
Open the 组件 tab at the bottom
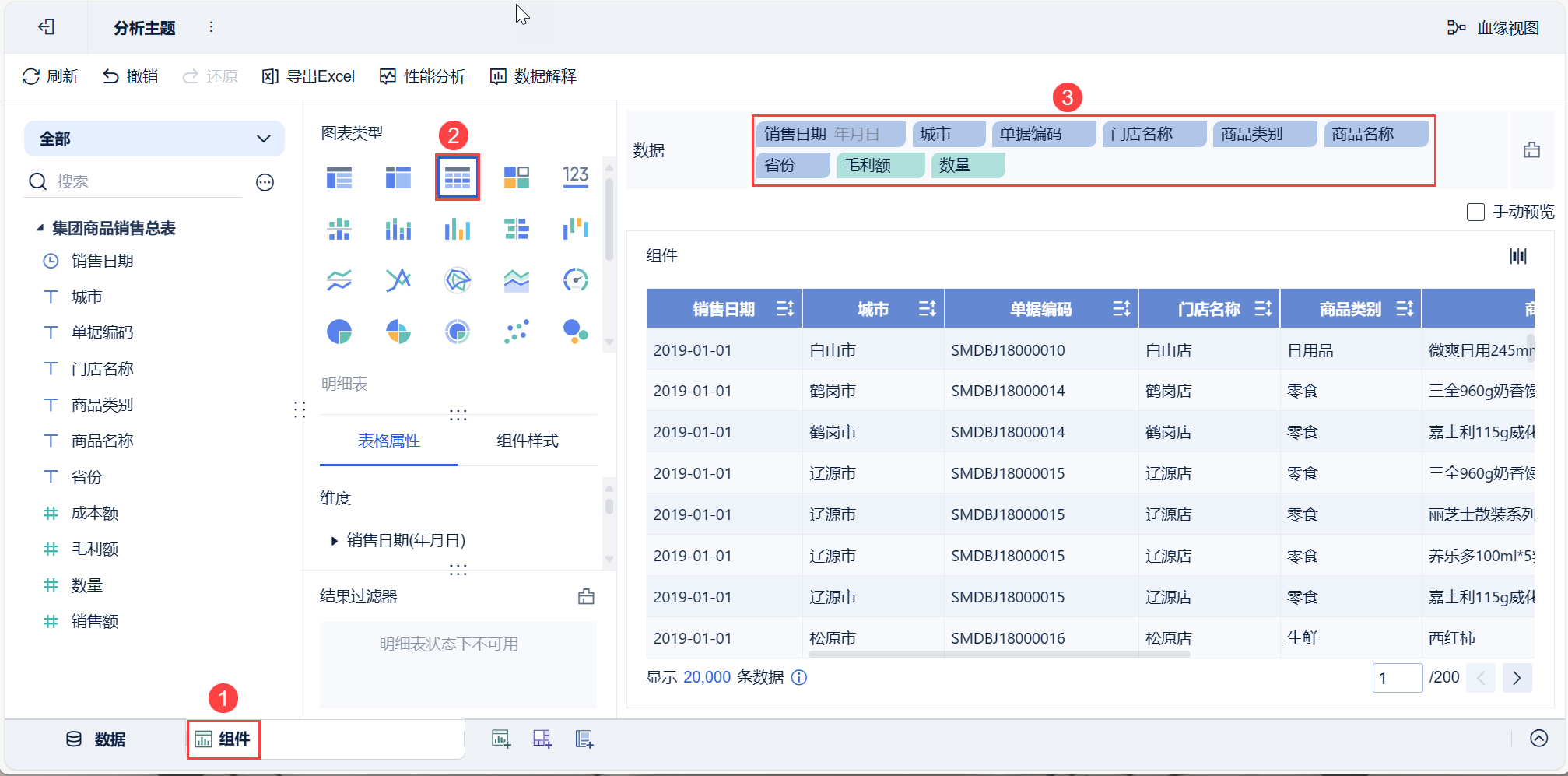pos(223,739)
